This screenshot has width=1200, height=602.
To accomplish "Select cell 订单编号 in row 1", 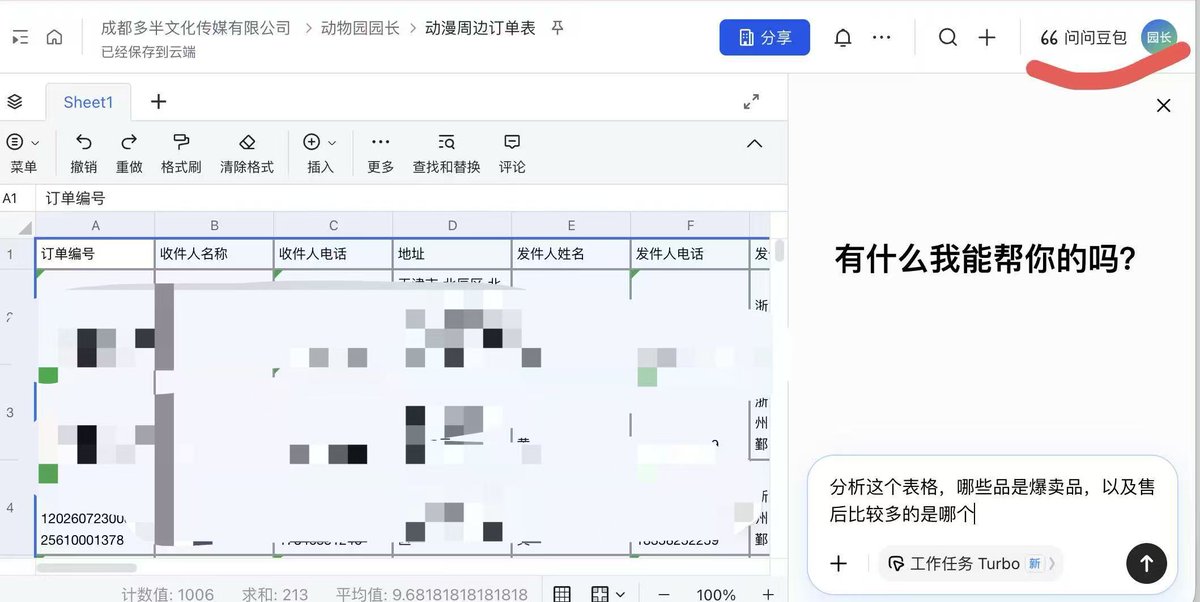I will coord(95,254).
